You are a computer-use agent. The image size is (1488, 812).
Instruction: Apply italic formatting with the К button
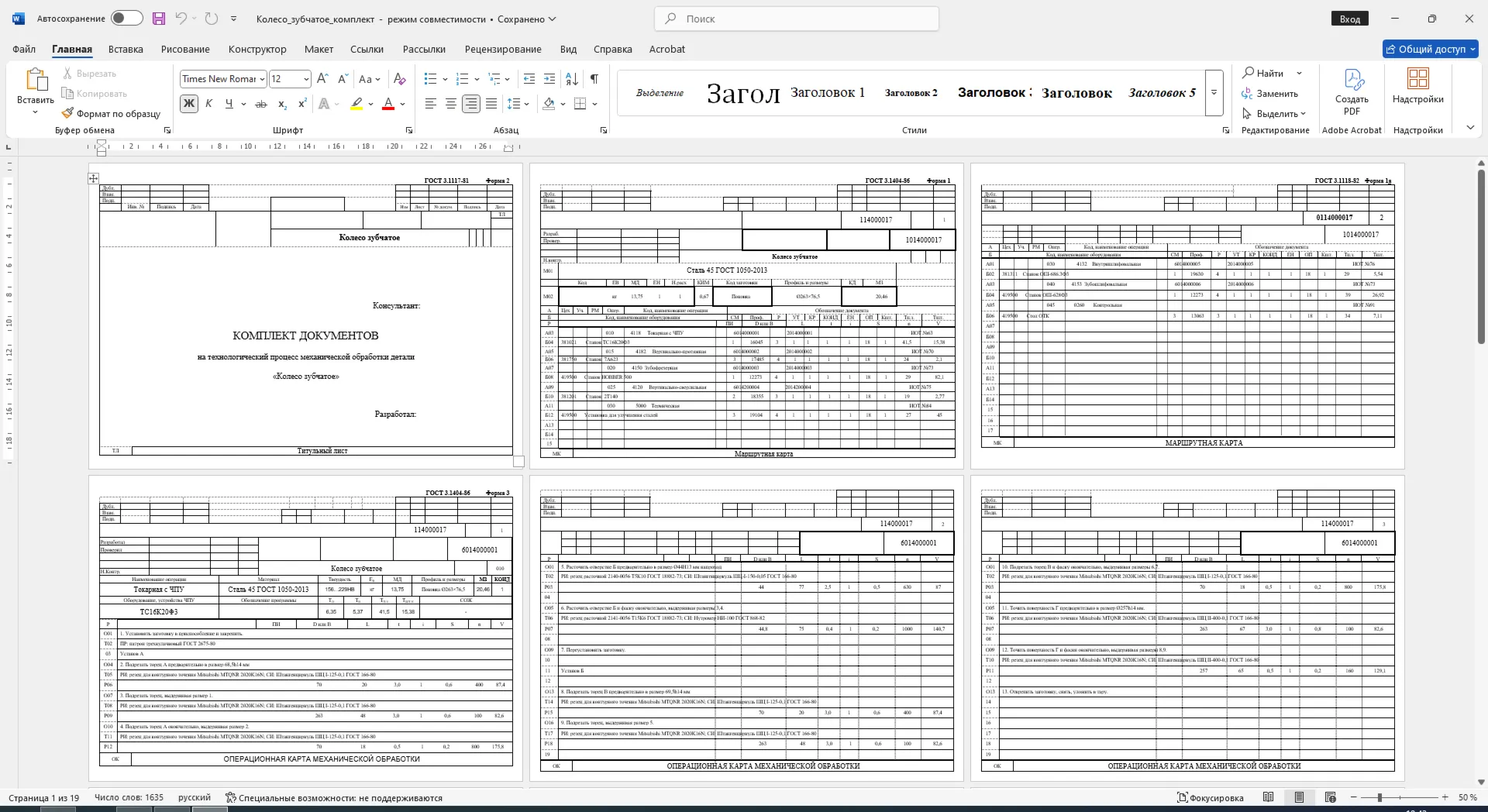pyautogui.click(x=208, y=104)
